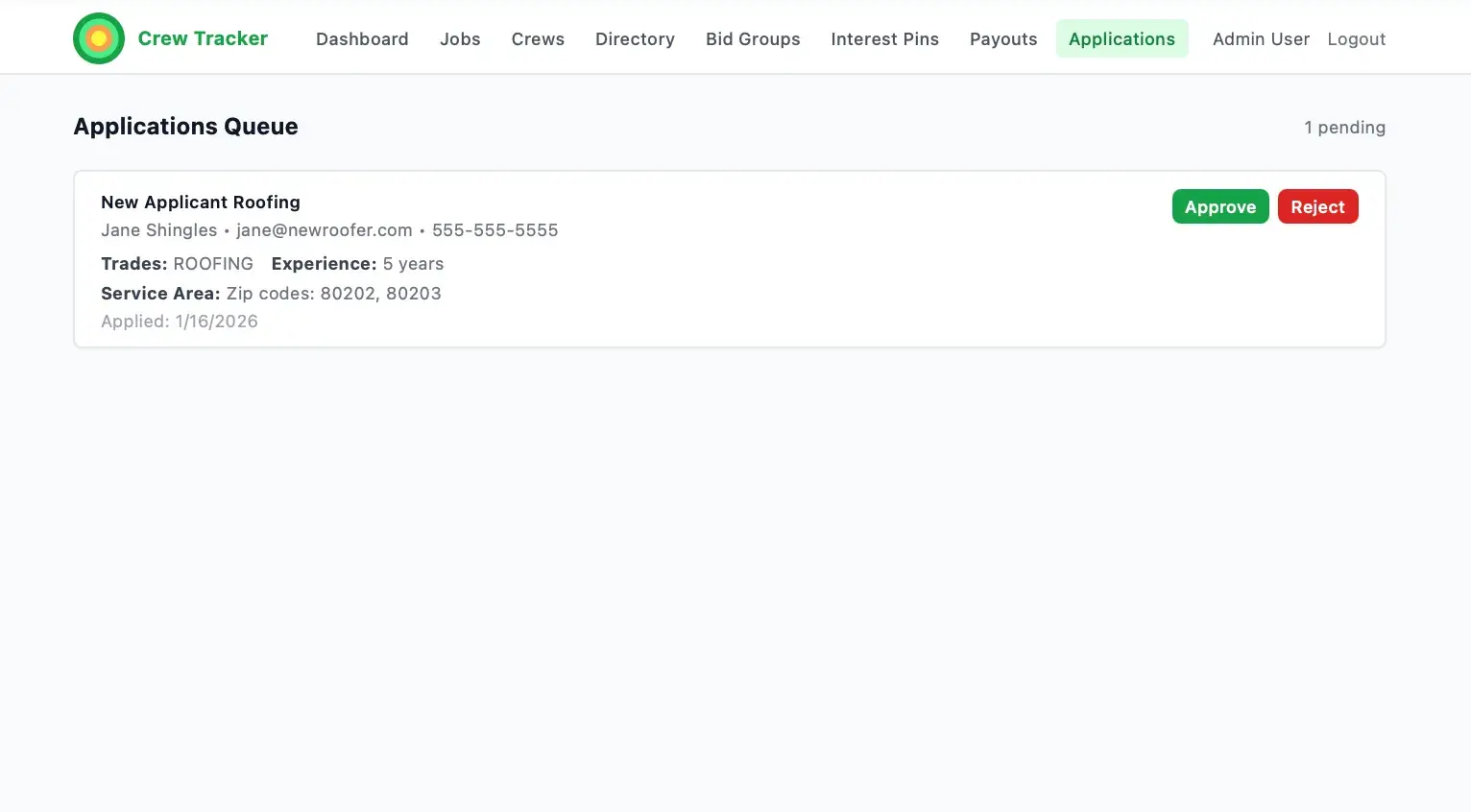Navigate to Crews
The height and width of the screenshot is (812, 1471).
click(x=538, y=39)
